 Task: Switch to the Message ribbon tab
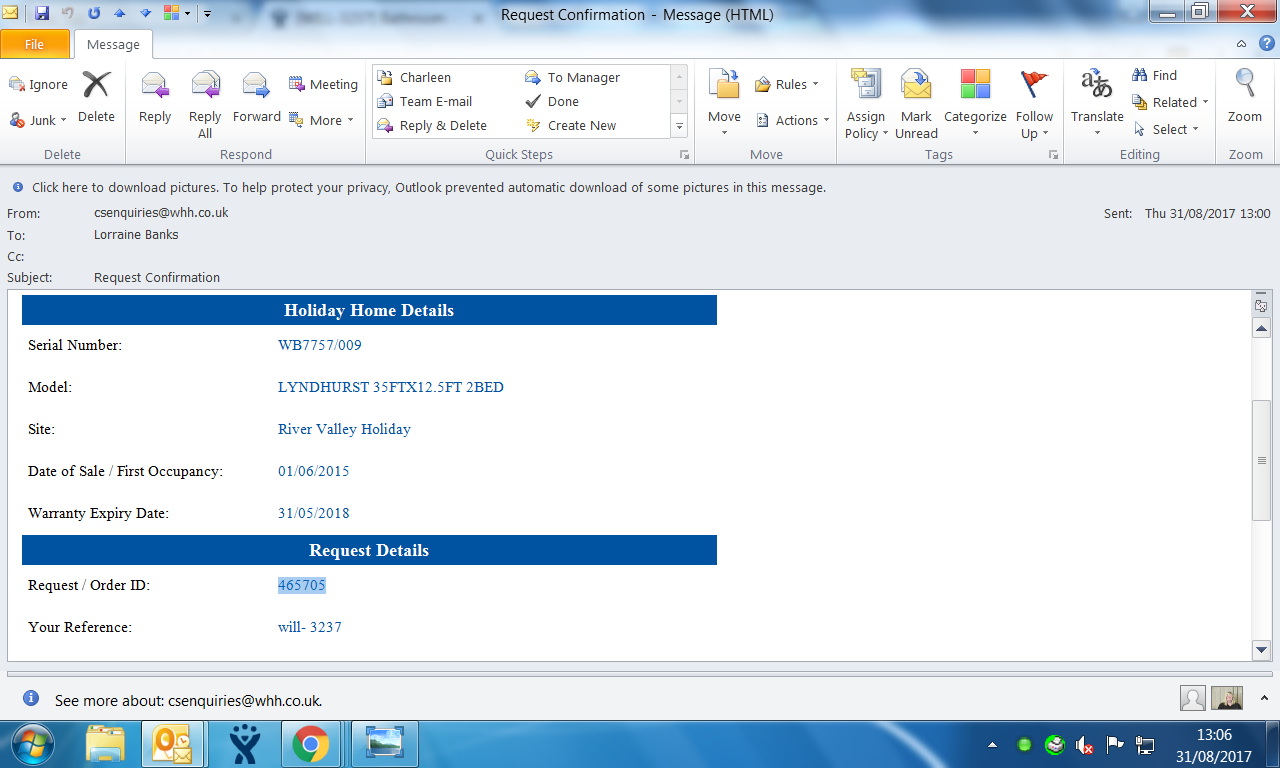(x=113, y=44)
